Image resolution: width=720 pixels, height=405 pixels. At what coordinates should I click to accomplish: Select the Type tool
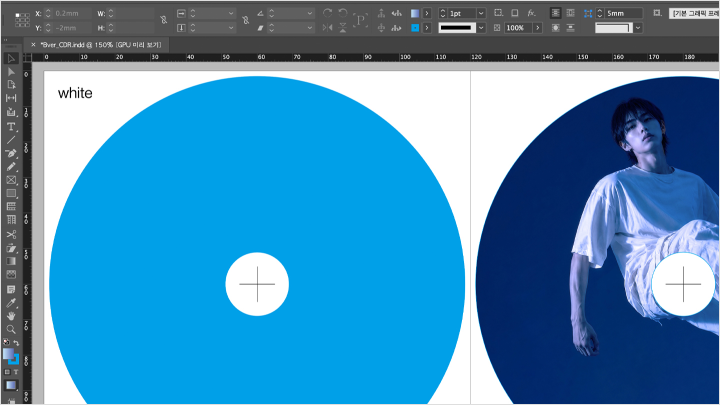tap(11, 127)
